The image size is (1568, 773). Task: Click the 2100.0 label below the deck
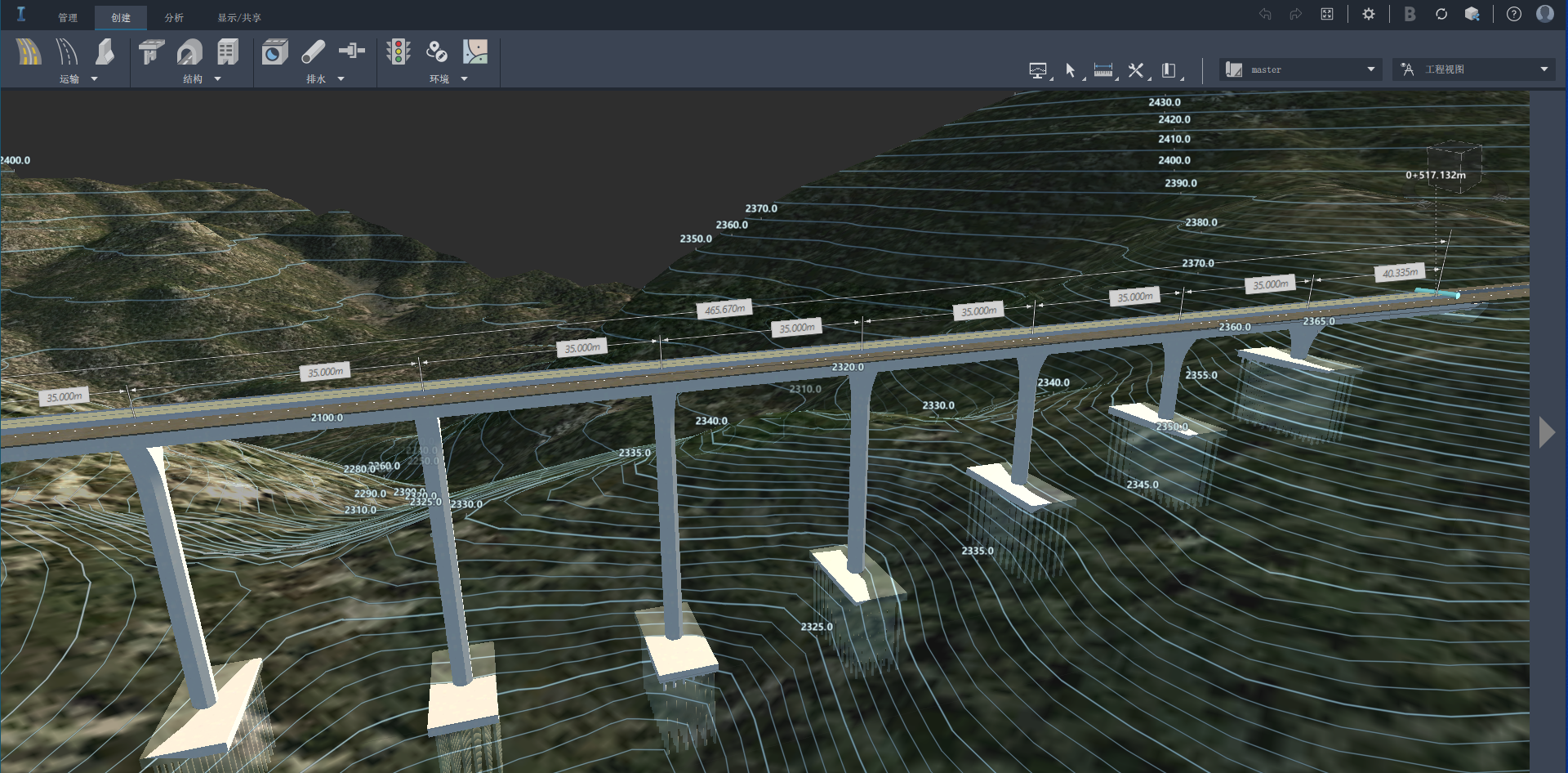click(327, 418)
